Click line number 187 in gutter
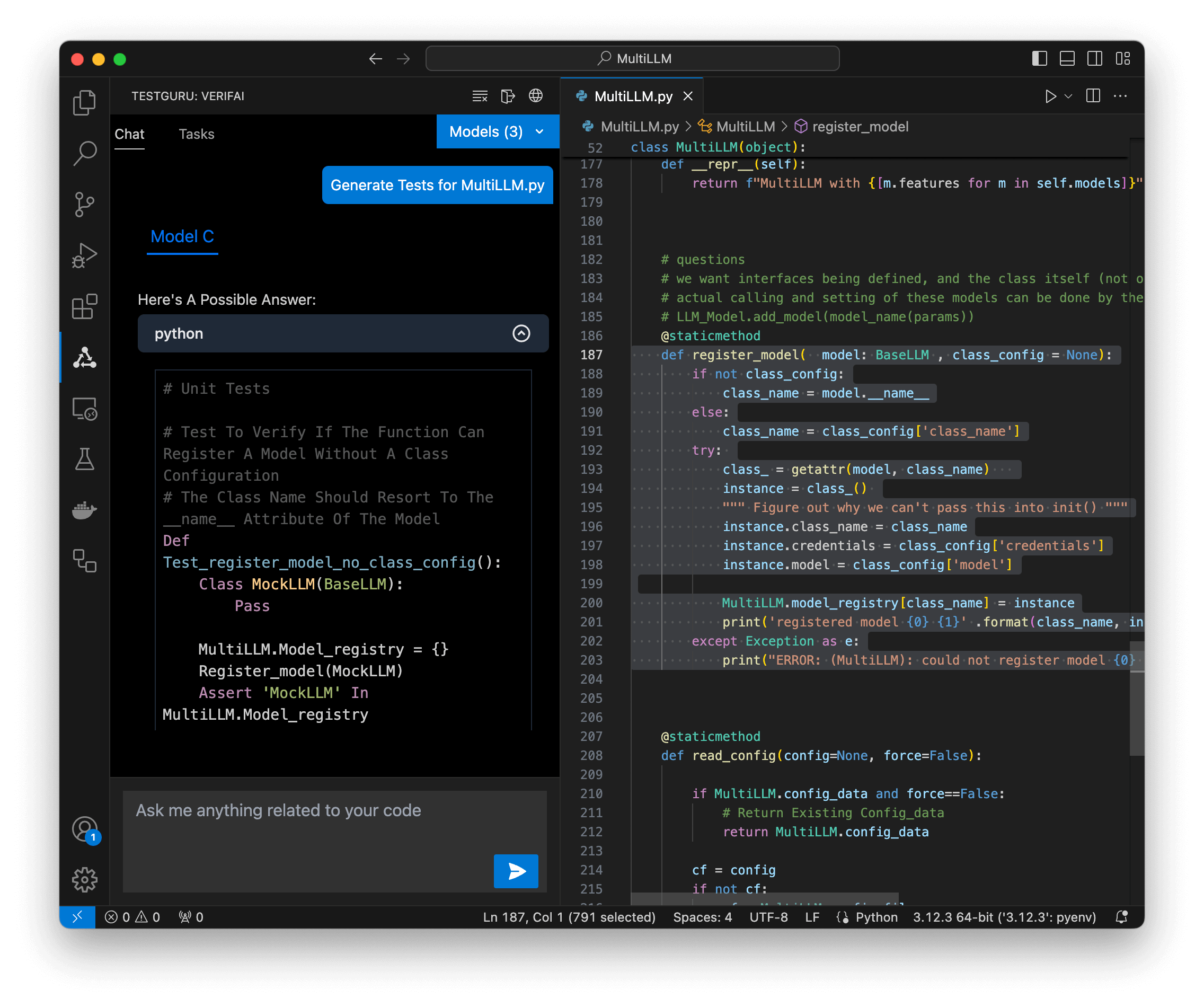 coord(591,355)
